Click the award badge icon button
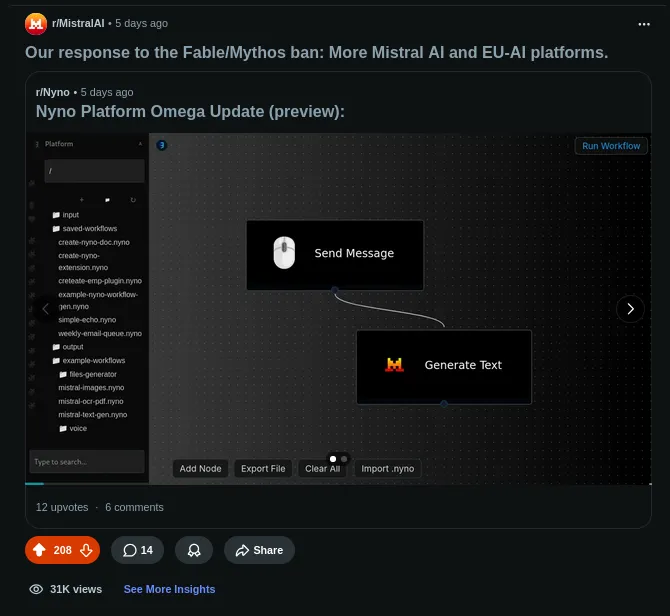 coord(194,550)
